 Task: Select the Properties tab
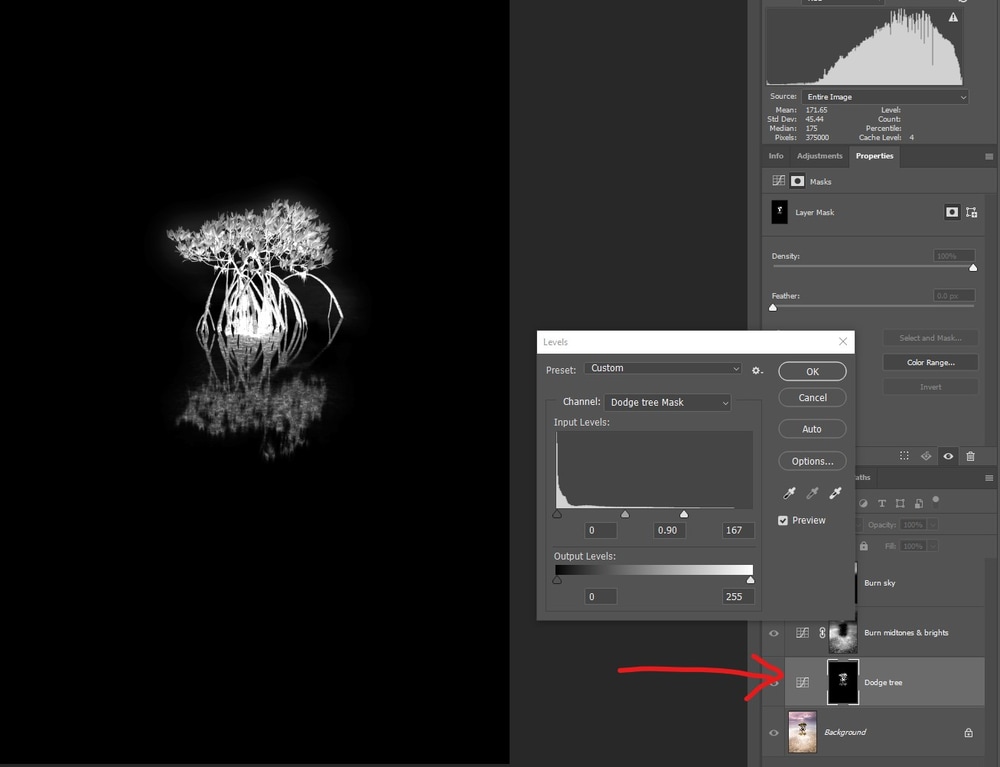tap(874, 156)
